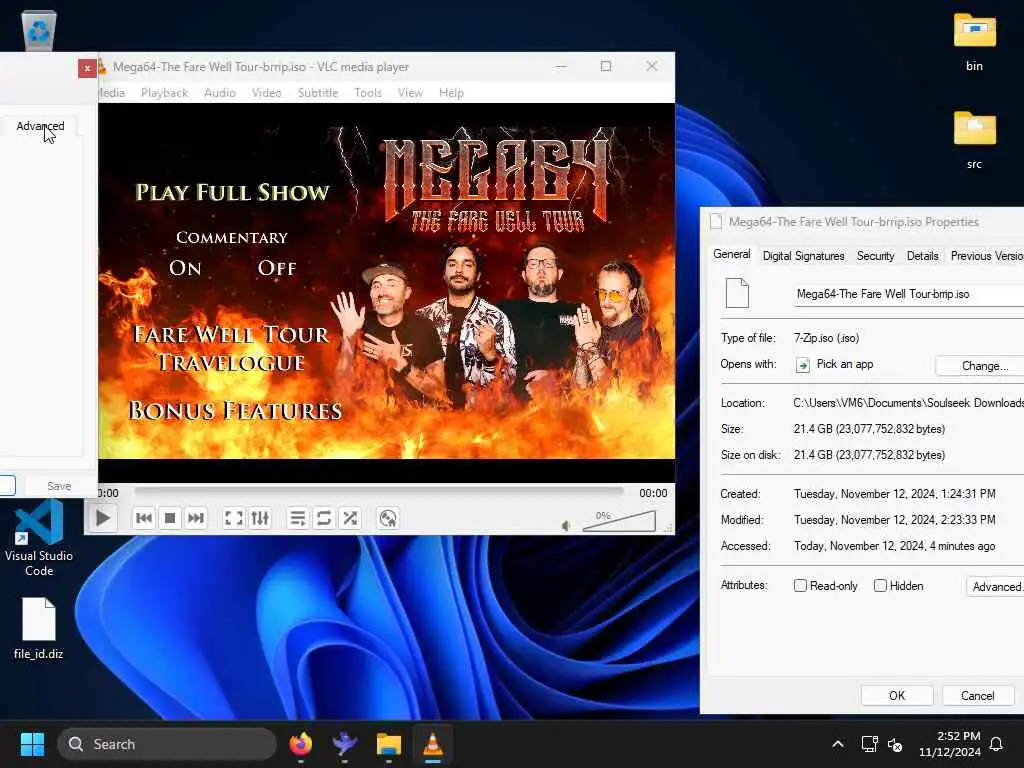Close the partially hidden left window
This screenshot has height=768, width=1024.
(87, 68)
